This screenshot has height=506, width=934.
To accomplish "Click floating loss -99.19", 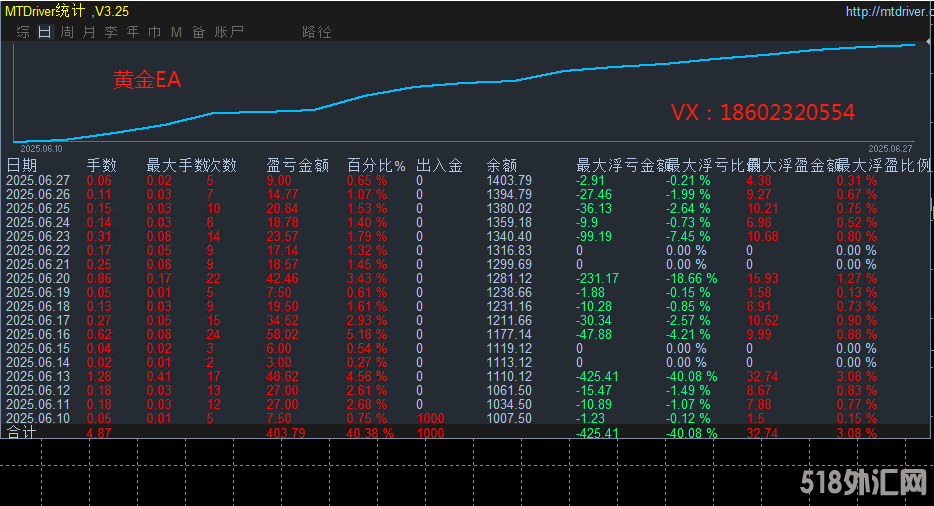I will pos(594,236).
